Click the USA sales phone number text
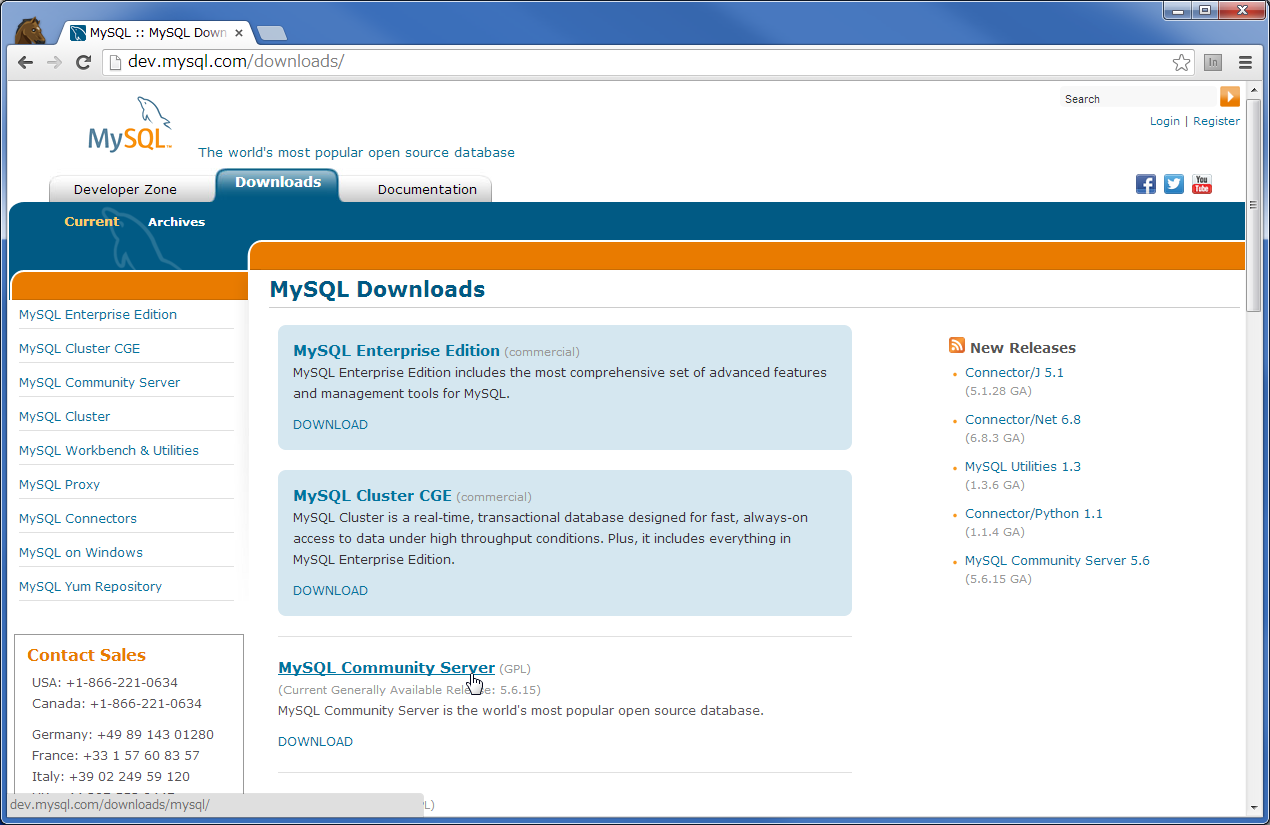The image size is (1270, 825). (105, 682)
